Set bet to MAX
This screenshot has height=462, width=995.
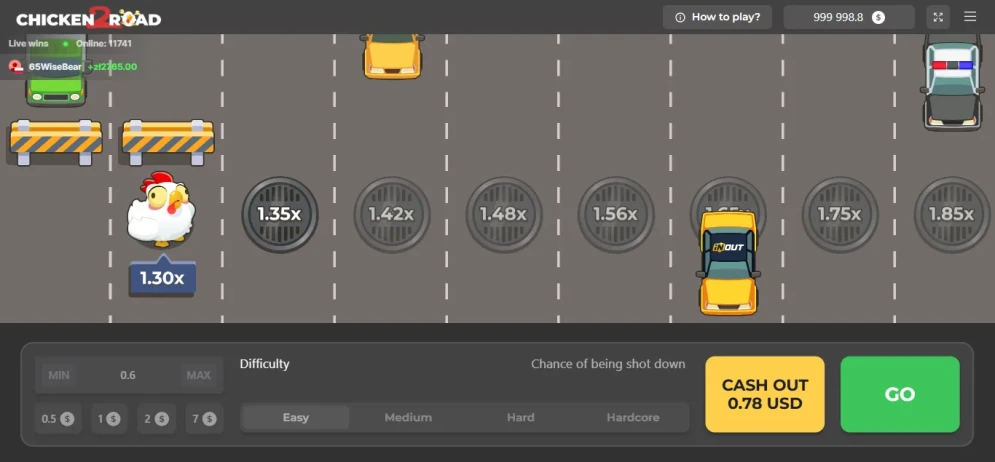pyautogui.click(x=199, y=375)
